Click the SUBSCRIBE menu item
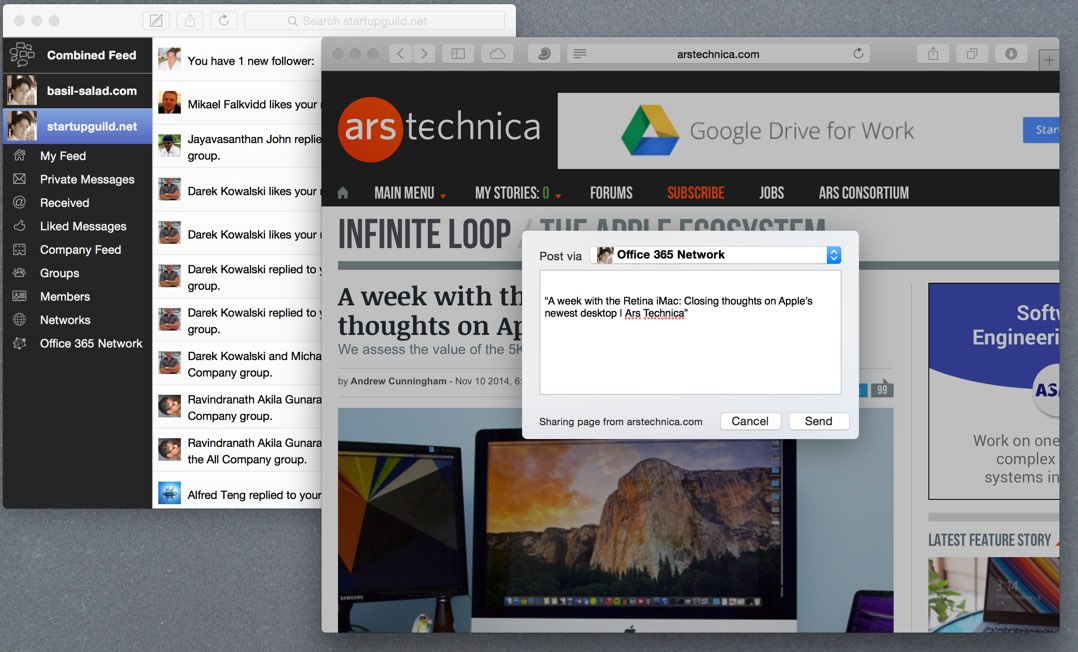The height and width of the screenshot is (652, 1078). (x=696, y=193)
